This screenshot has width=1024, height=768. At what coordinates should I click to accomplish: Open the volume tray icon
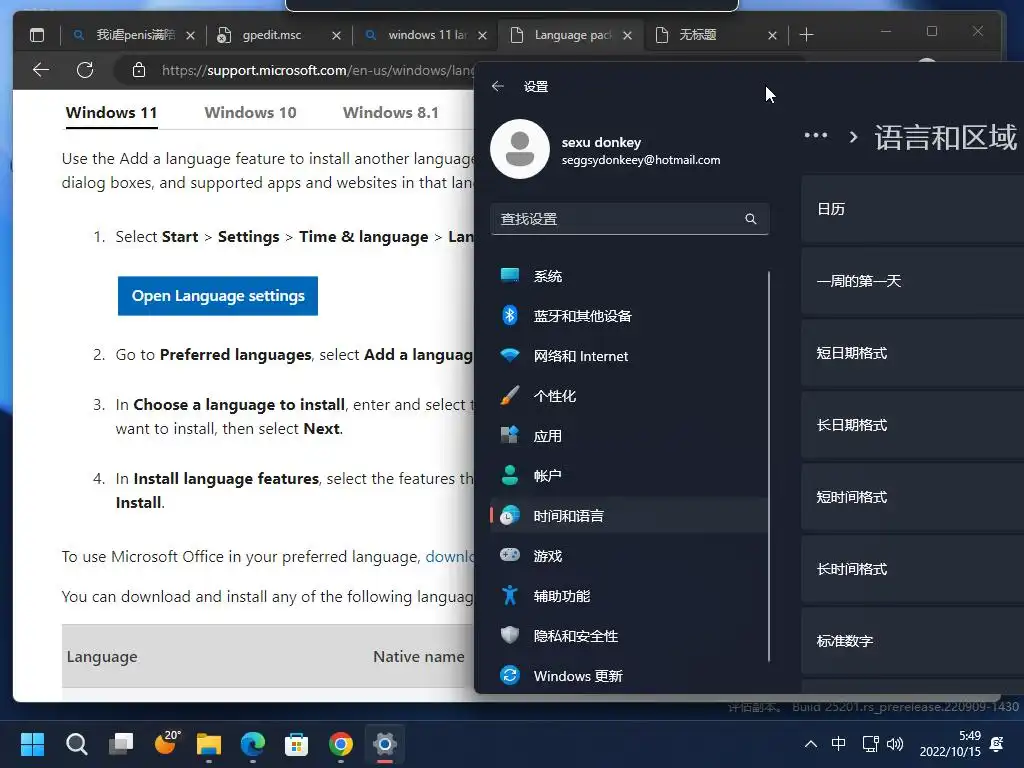(x=895, y=744)
